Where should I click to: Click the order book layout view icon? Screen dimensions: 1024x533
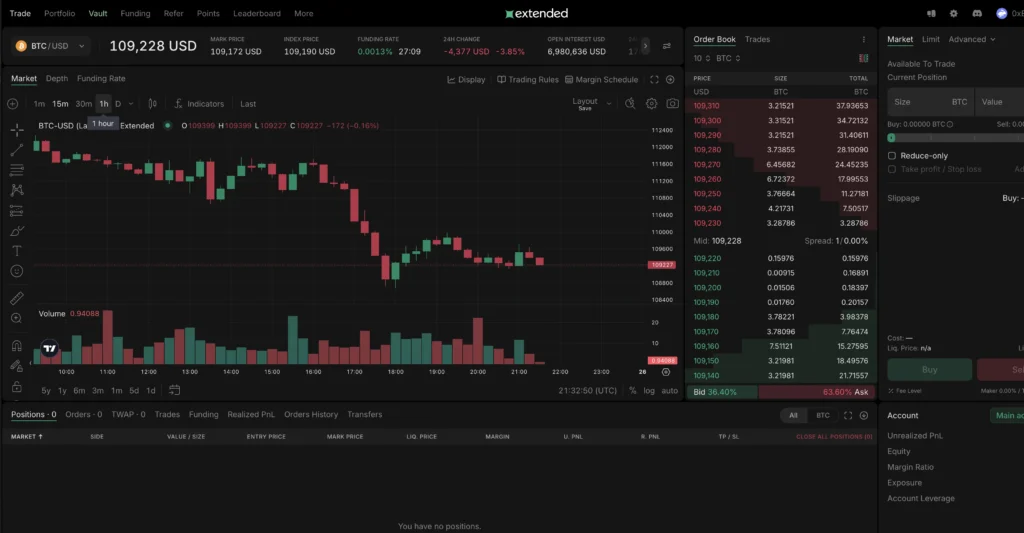863,58
